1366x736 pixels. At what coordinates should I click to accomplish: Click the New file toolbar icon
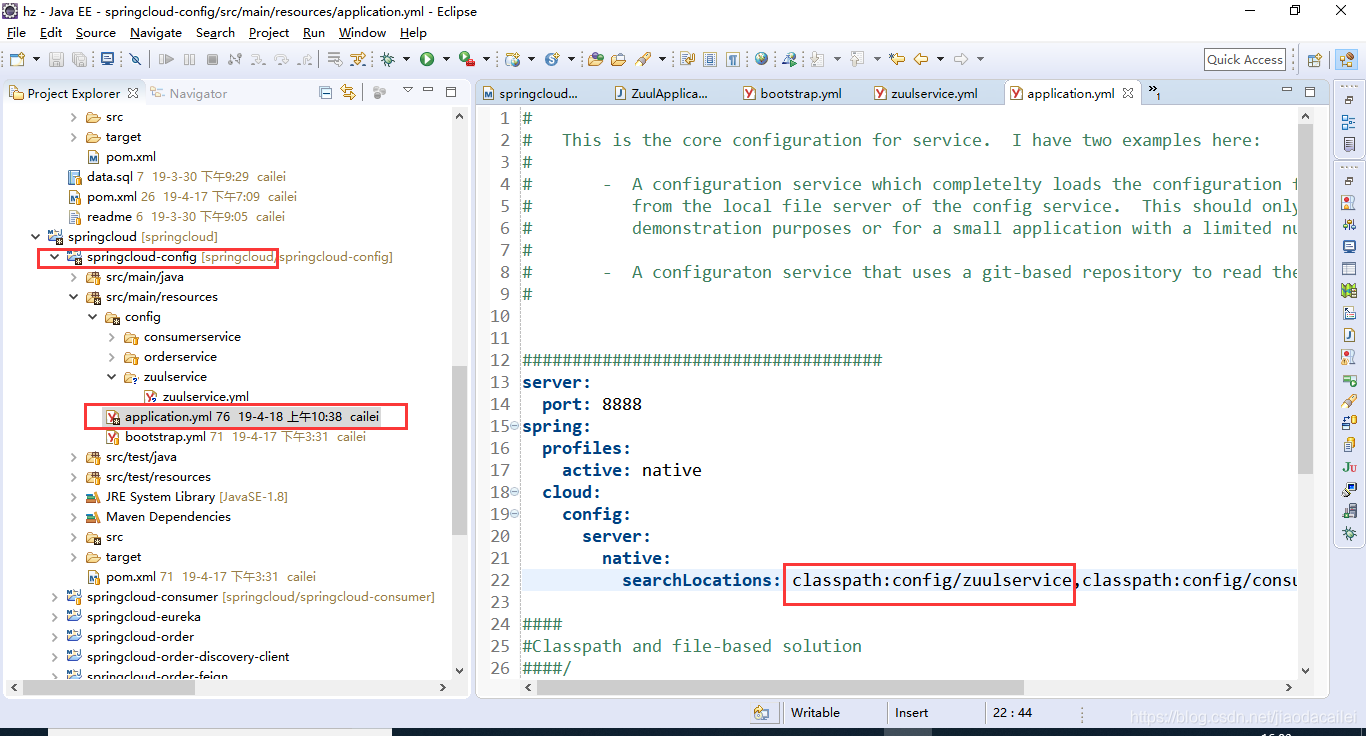point(17,60)
